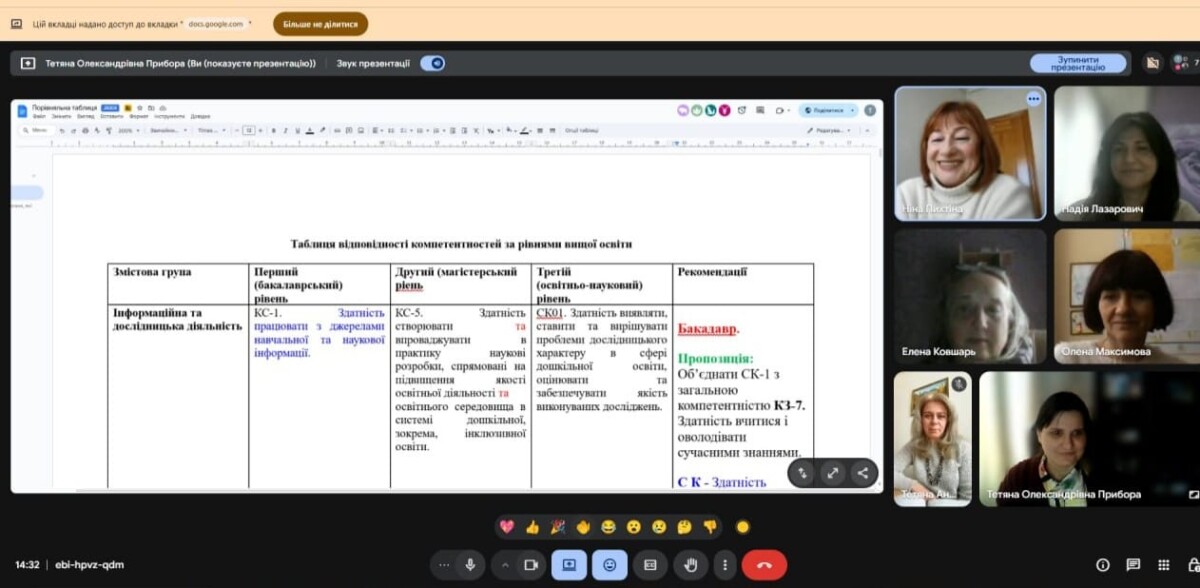Mute the microphone in the call bar
The width and height of the screenshot is (1200, 588).
point(470,565)
